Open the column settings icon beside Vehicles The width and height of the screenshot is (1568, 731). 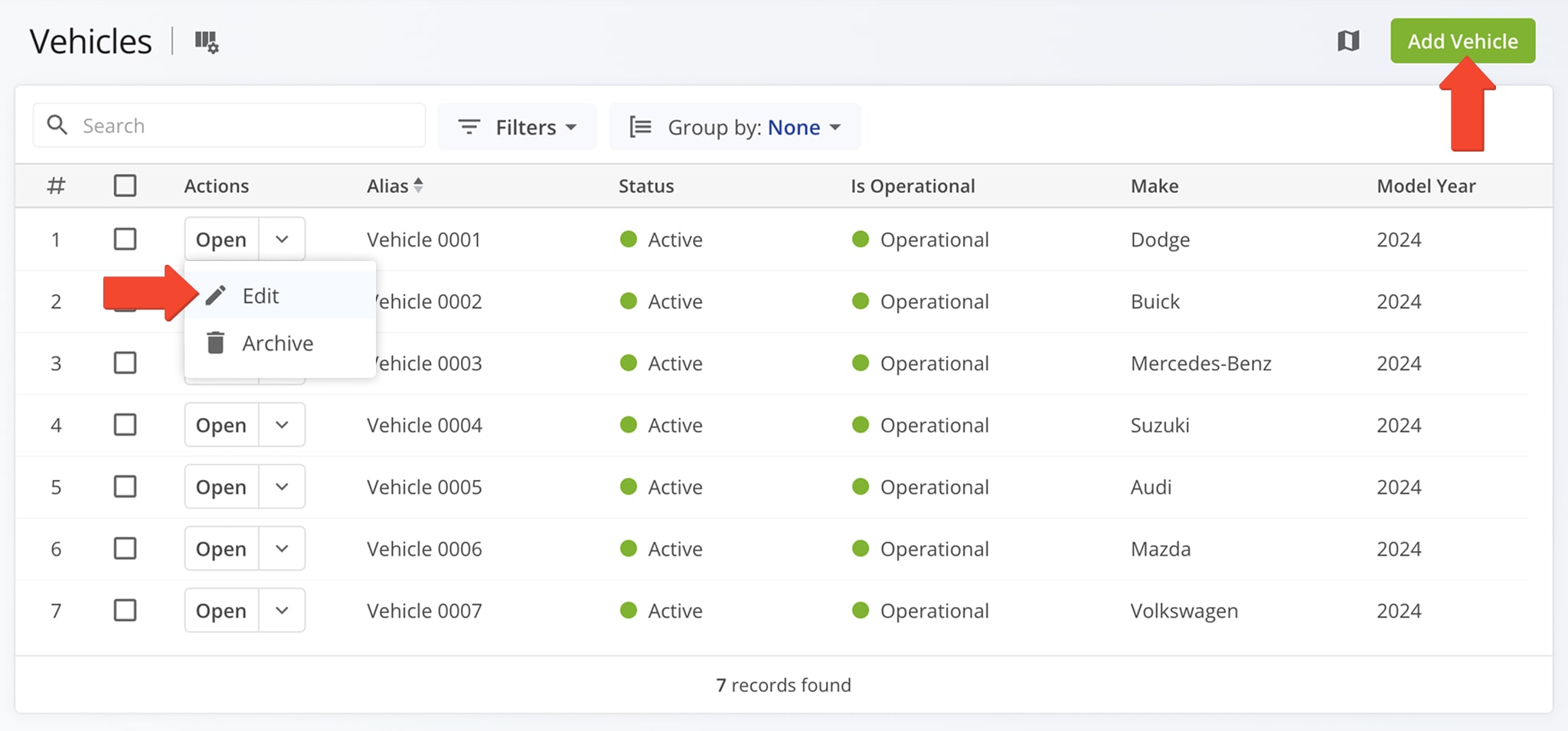tap(206, 41)
